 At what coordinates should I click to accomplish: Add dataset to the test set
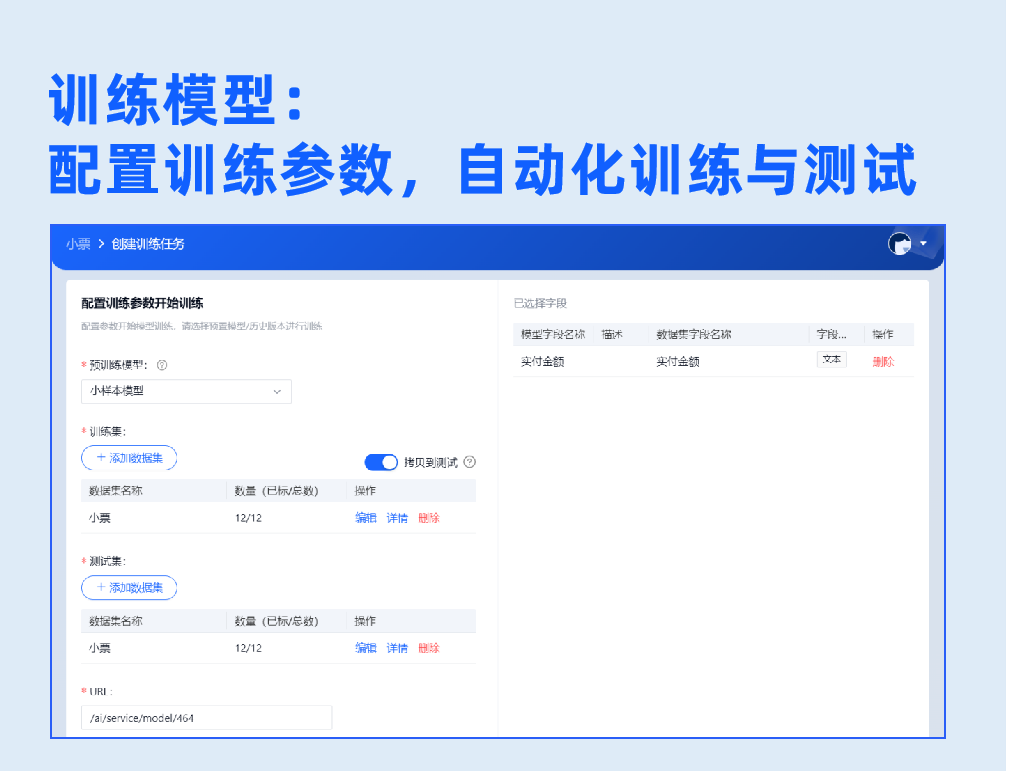pos(129,587)
